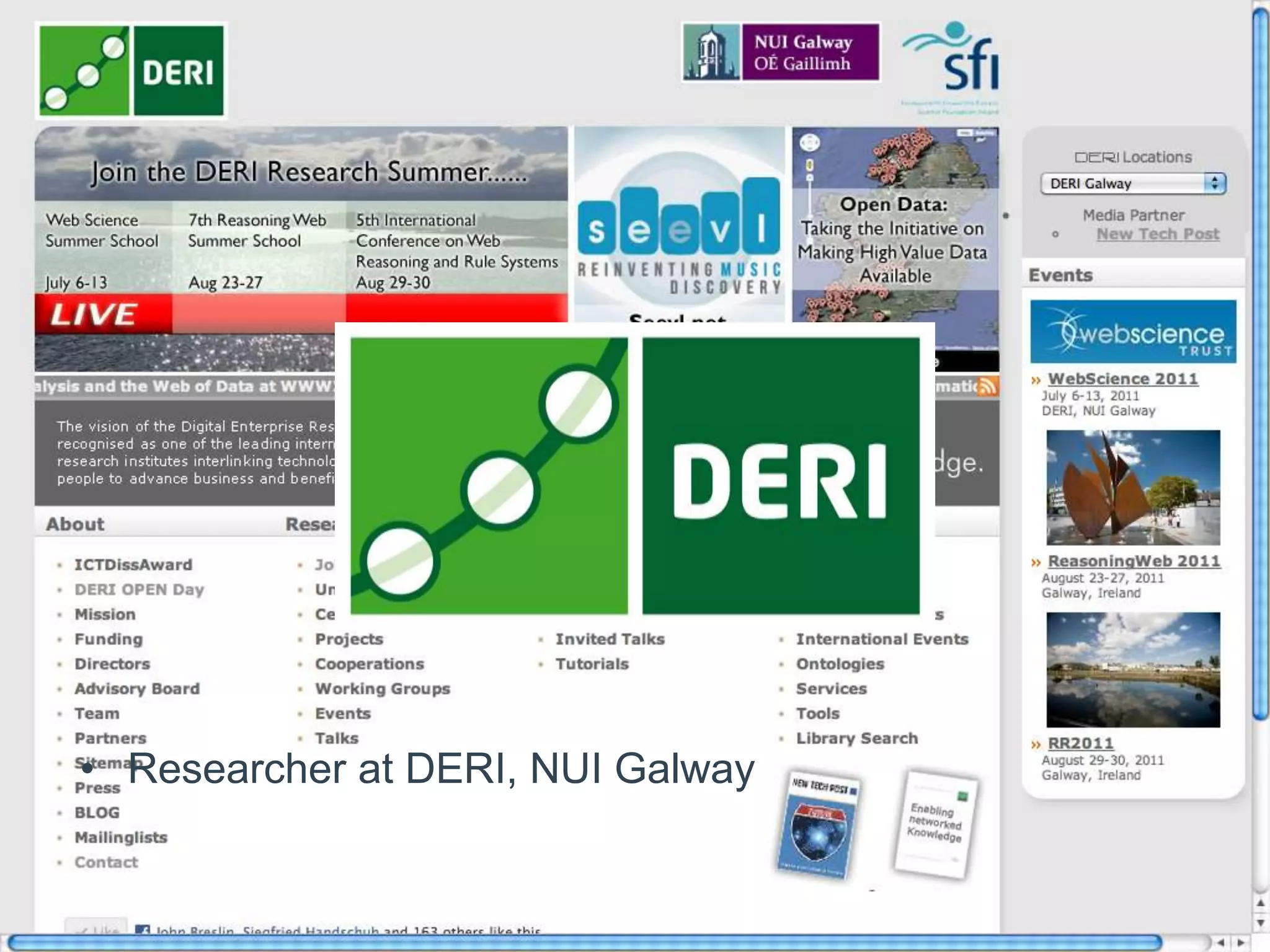The height and width of the screenshot is (952, 1270).
Task: Click the Events sidebar heading
Action: (x=1060, y=275)
